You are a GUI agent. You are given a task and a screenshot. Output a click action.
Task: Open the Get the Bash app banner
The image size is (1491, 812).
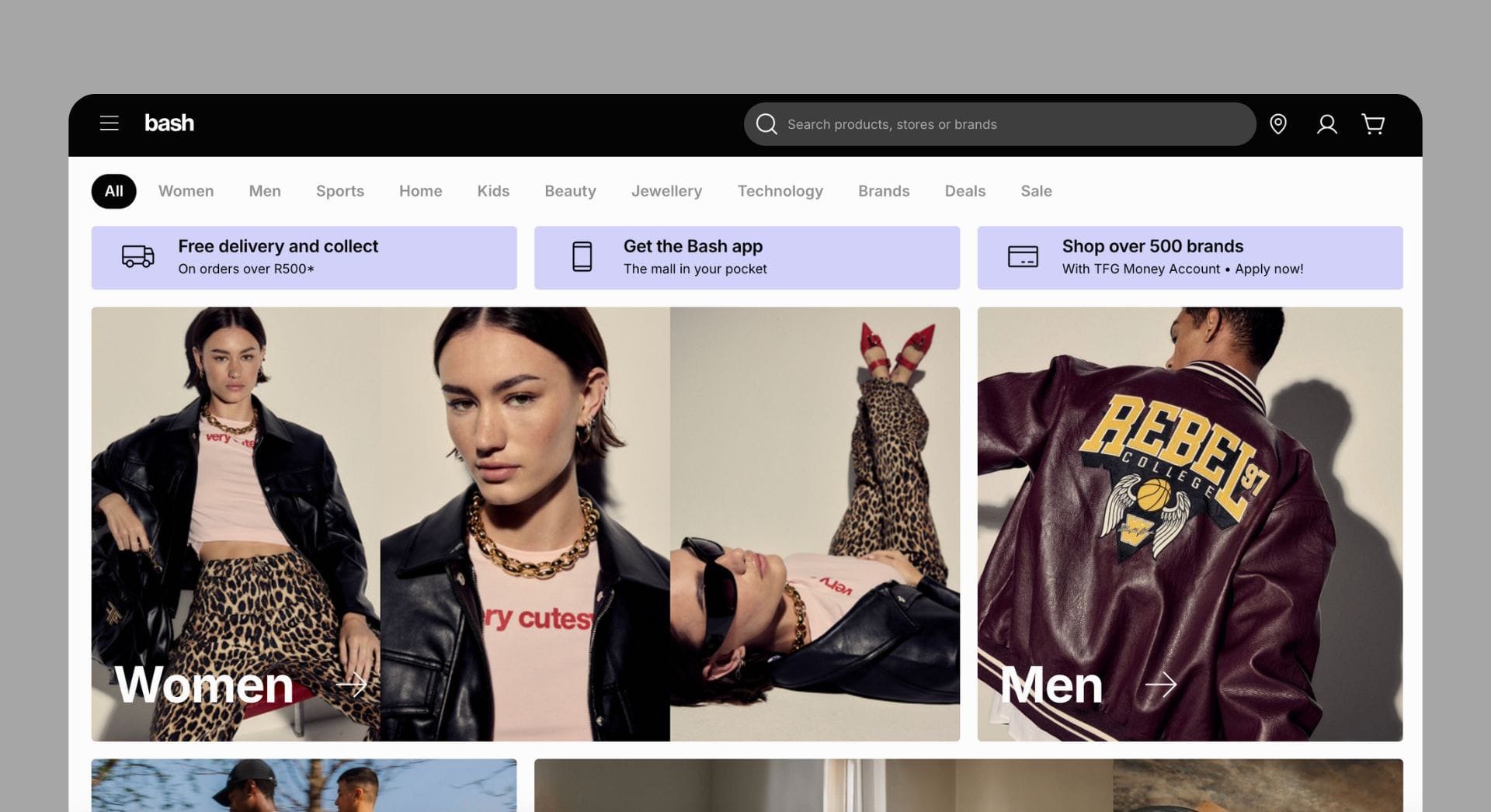coord(745,257)
